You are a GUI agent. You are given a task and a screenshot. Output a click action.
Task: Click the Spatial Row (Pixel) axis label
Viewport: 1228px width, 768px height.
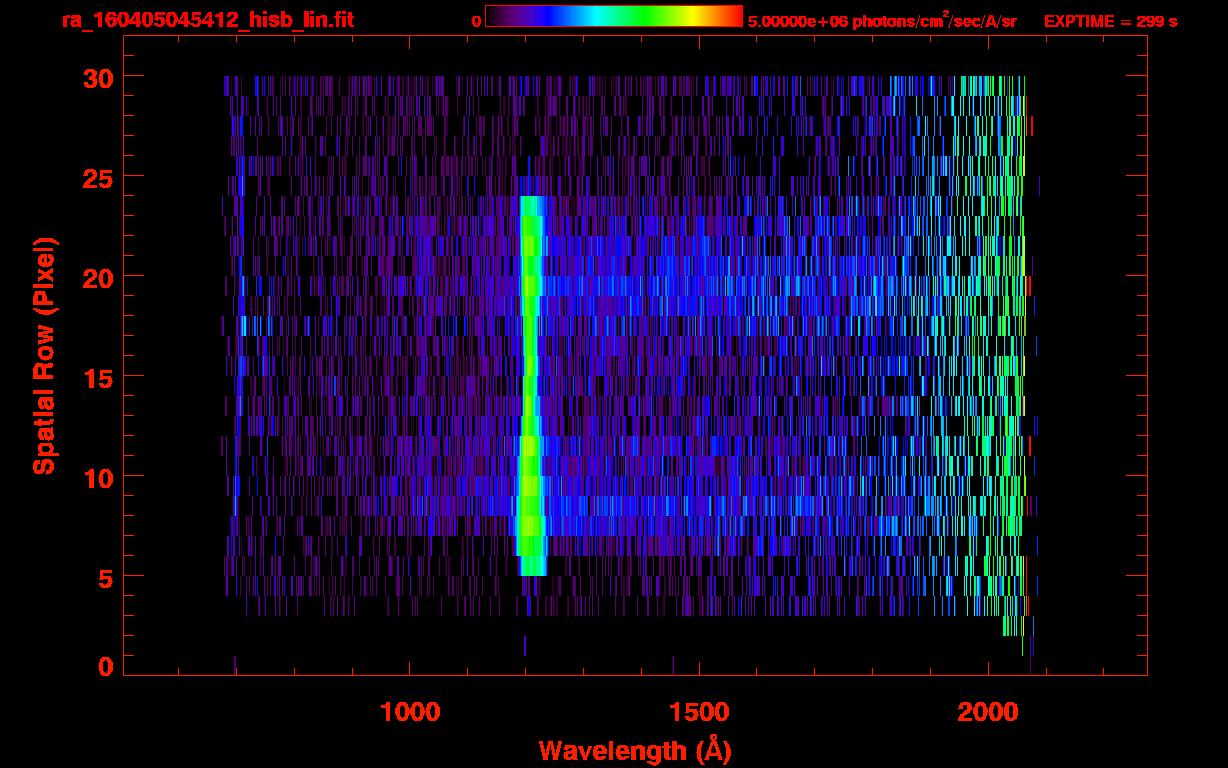coord(44,355)
